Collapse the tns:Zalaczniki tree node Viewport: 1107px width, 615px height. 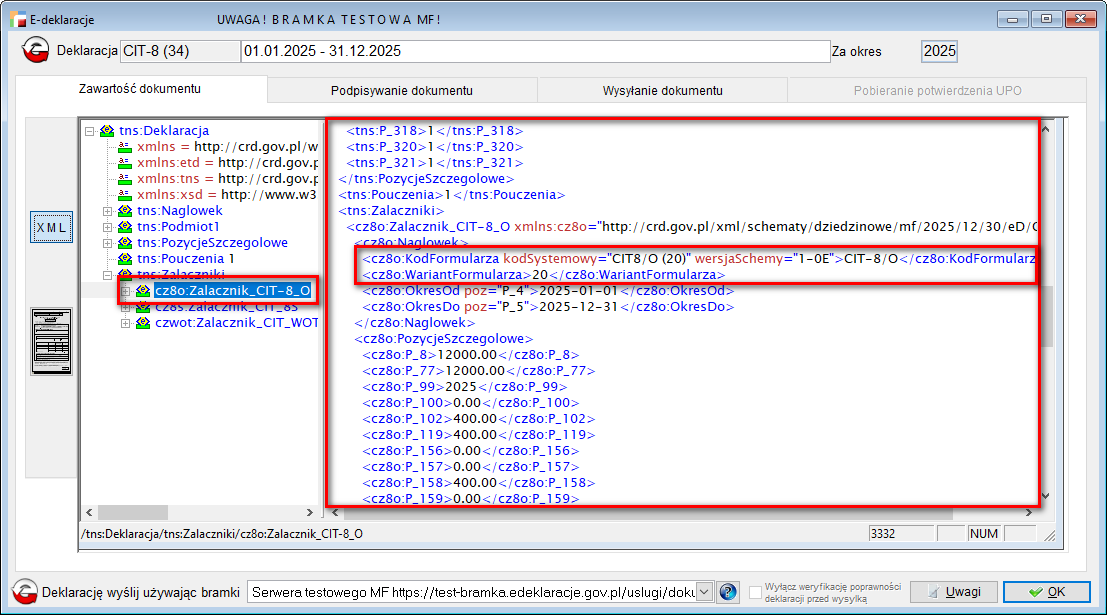point(108,275)
